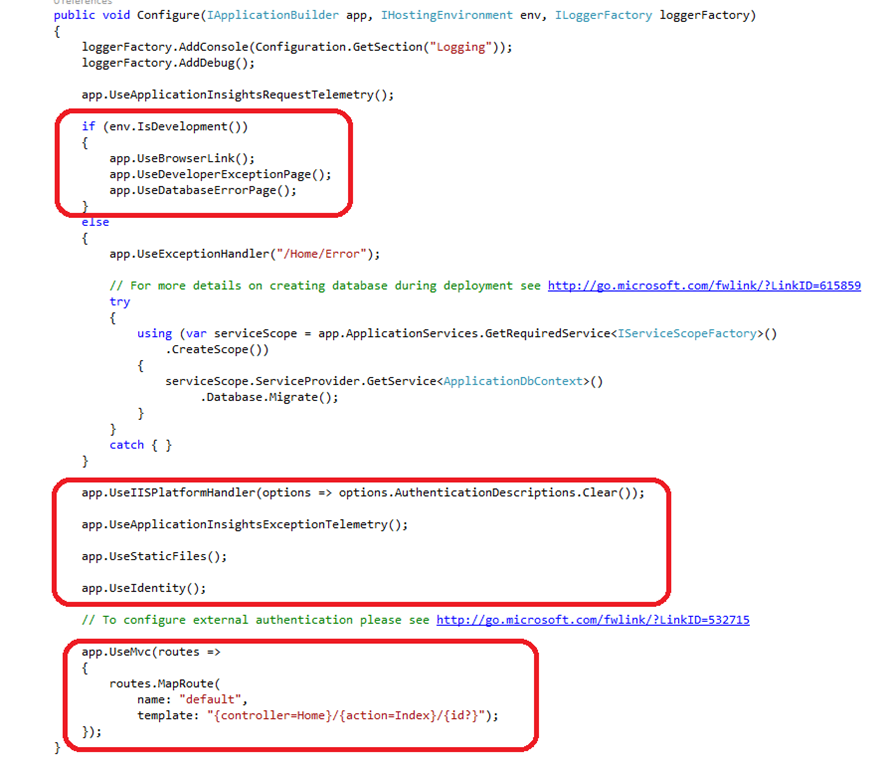Click the app.UseIdentity() line

[144, 588]
